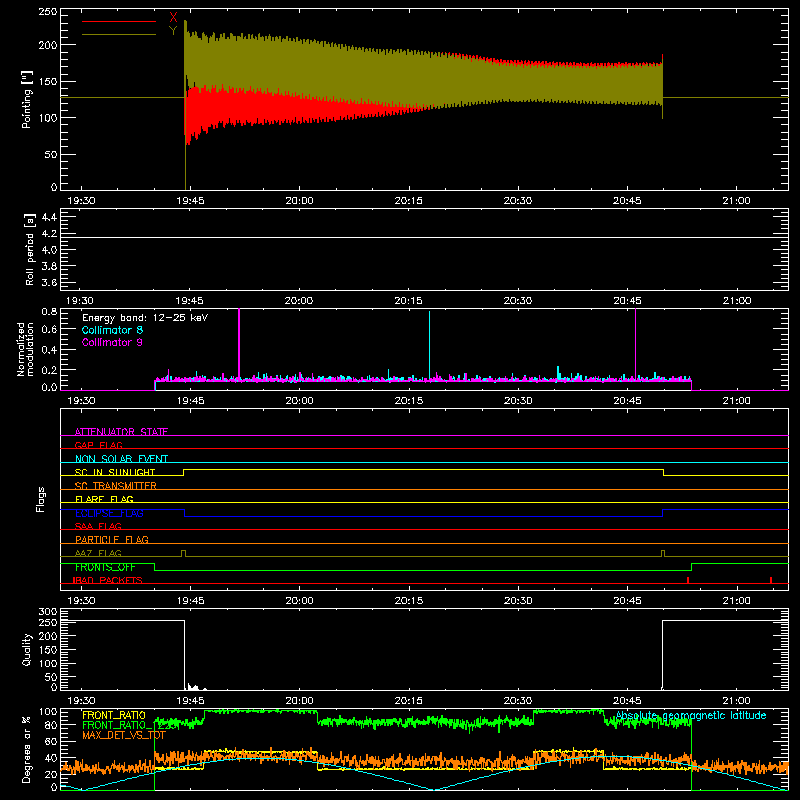Click the ECLIPSE_FLAG rising step near 20:50
The width and height of the screenshot is (800, 800).
(x=662, y=513)
